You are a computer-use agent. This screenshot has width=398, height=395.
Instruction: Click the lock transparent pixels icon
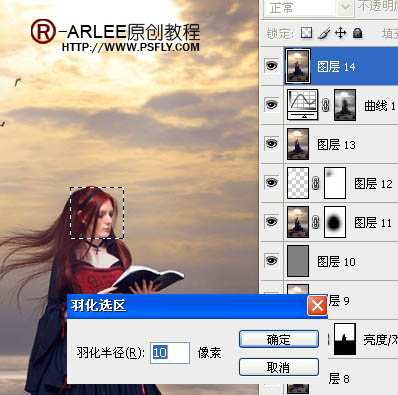coord(306,33)
